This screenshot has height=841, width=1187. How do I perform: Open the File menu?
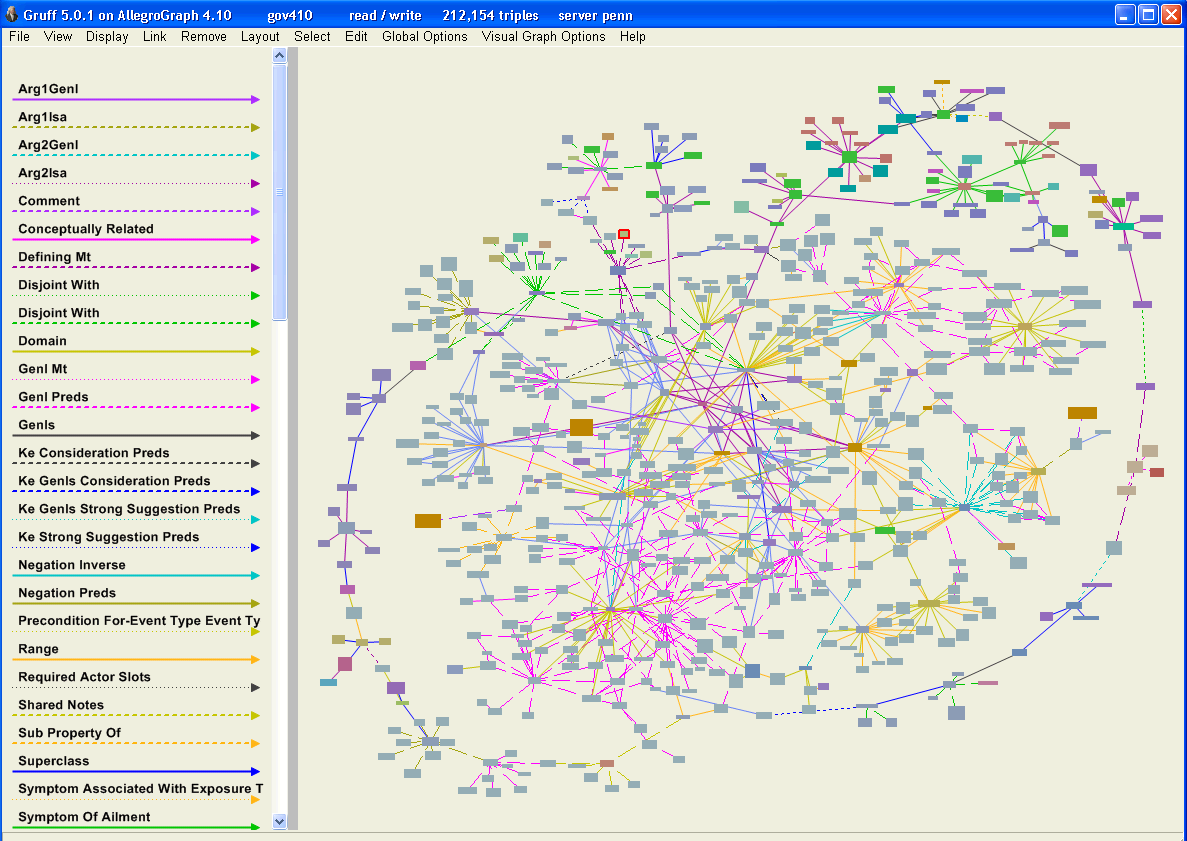(x=19, y=36)
